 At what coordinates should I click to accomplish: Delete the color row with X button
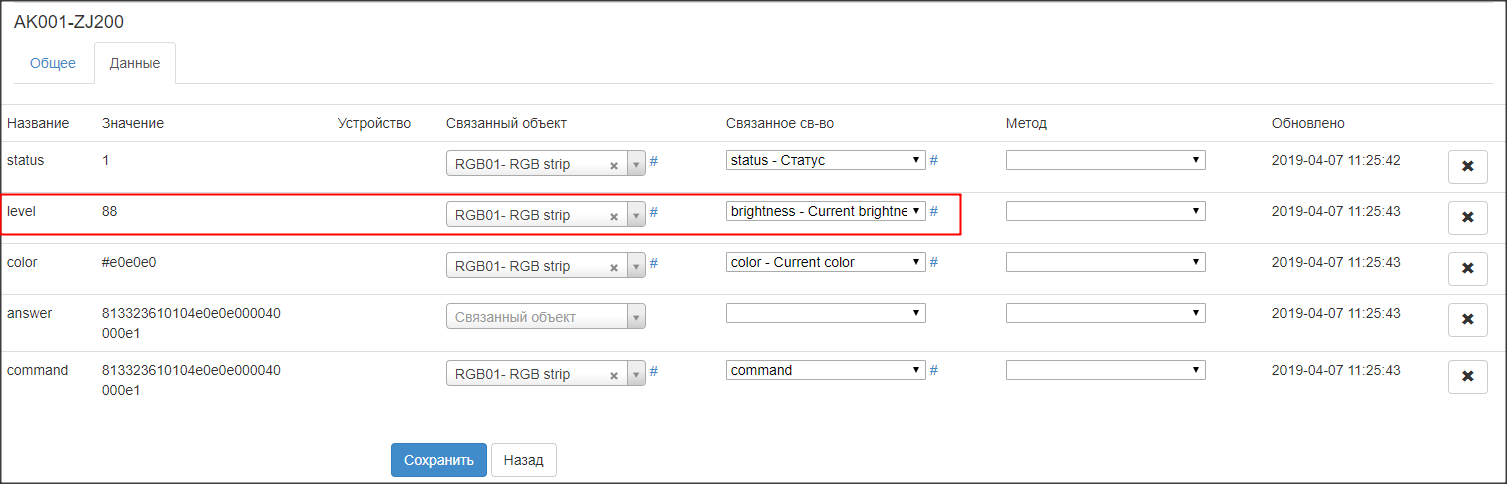point(1467,268)
